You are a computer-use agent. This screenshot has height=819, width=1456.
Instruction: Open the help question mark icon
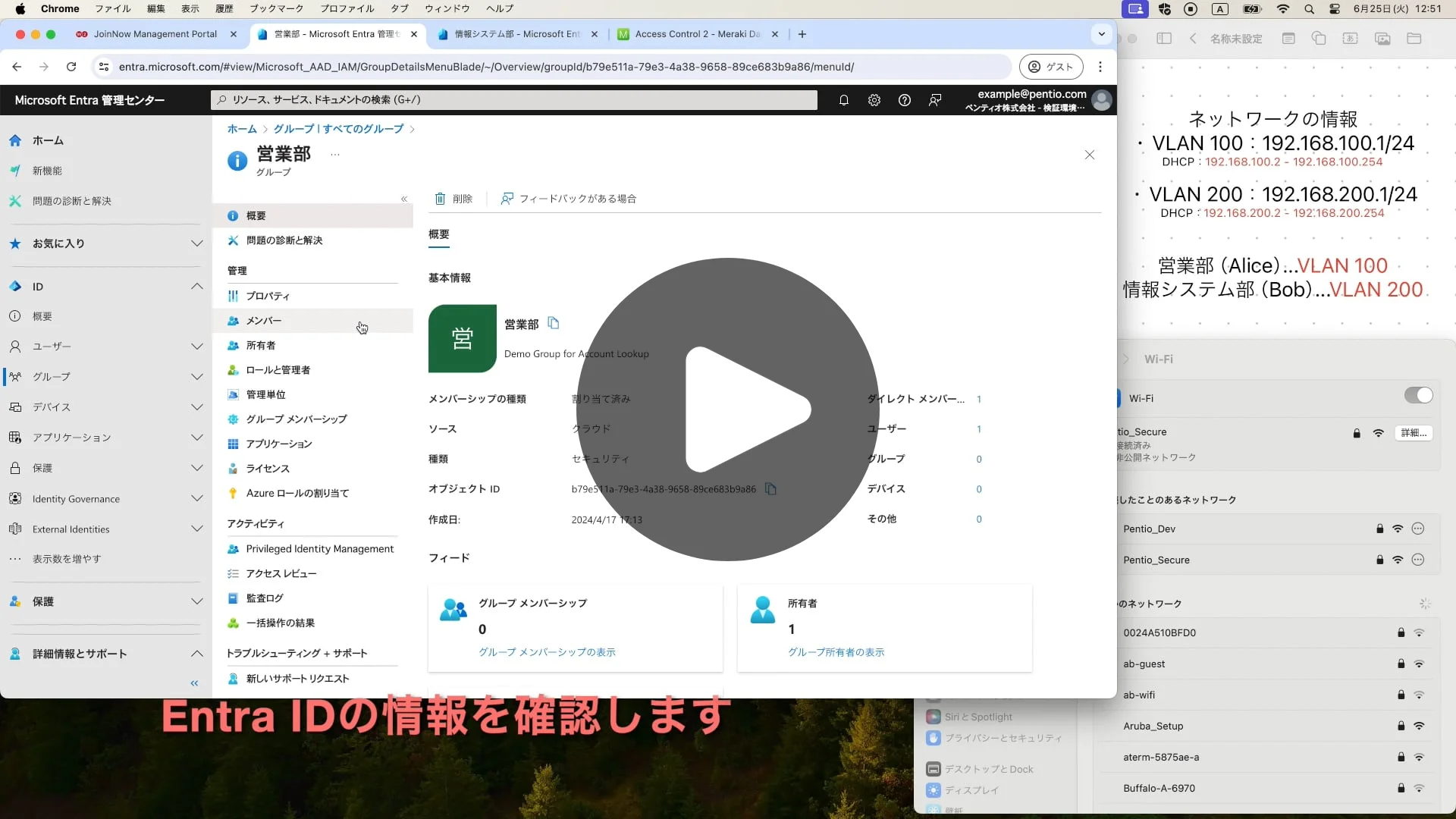905,100
